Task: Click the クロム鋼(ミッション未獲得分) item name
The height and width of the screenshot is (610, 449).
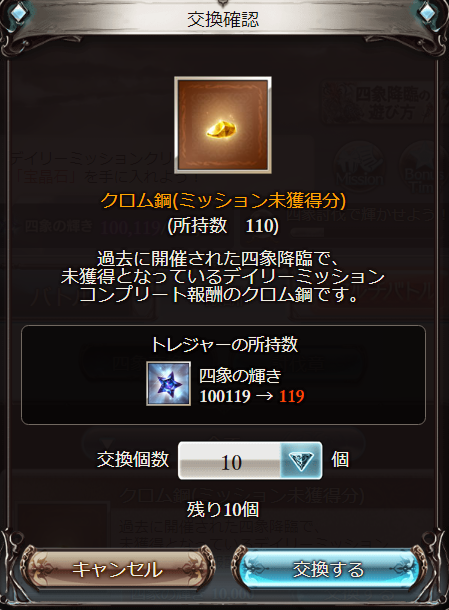Action: click(x=223, y=201)
